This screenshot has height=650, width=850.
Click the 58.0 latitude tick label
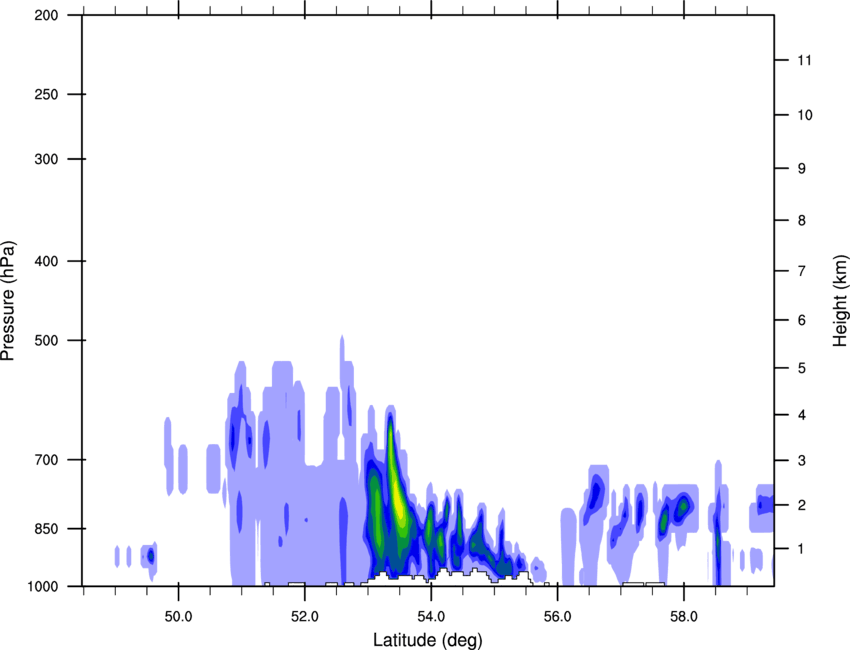coord(684,617)
